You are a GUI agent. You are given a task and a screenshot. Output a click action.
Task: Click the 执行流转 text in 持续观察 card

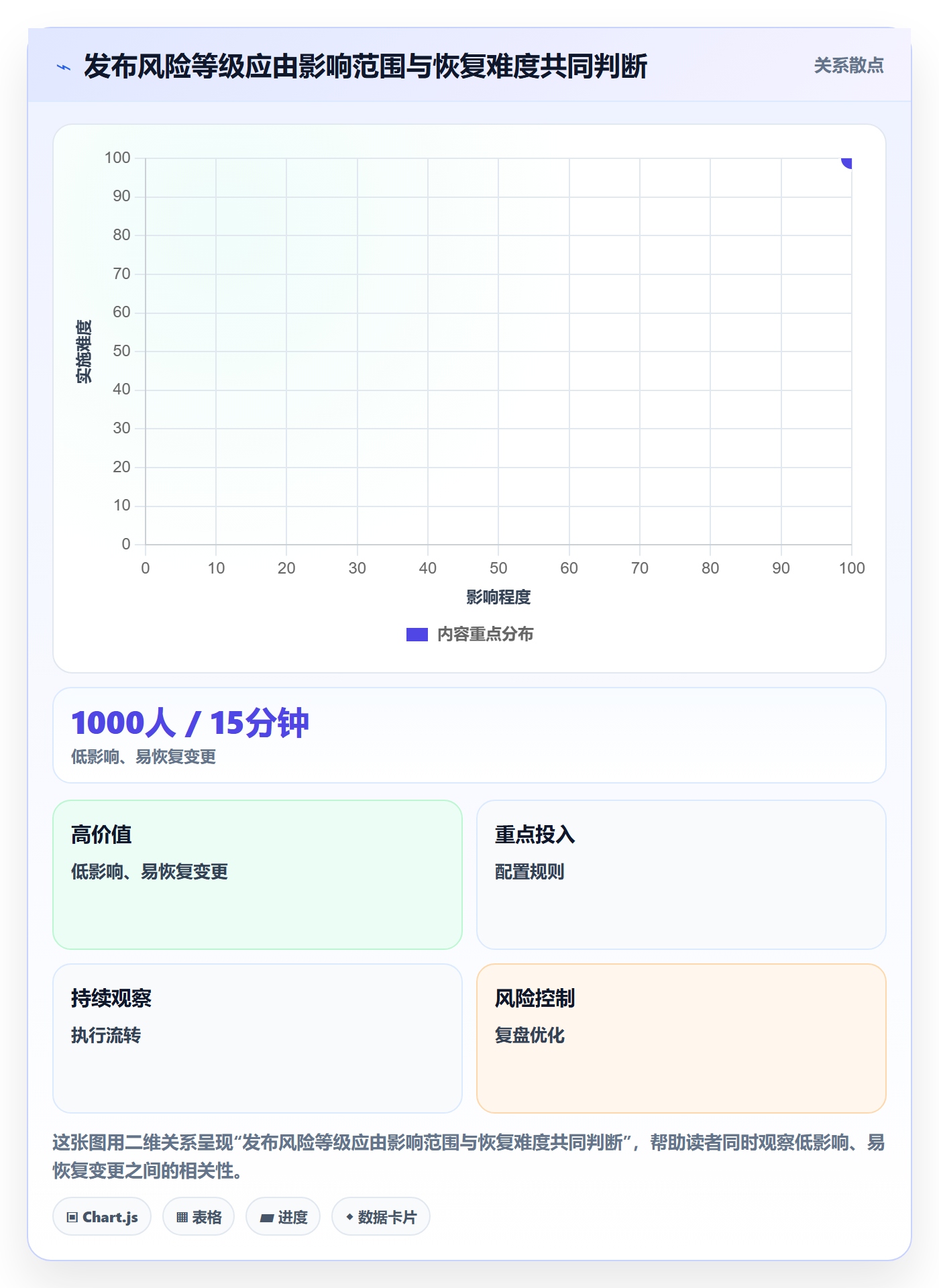click(x=106, y=1035)
